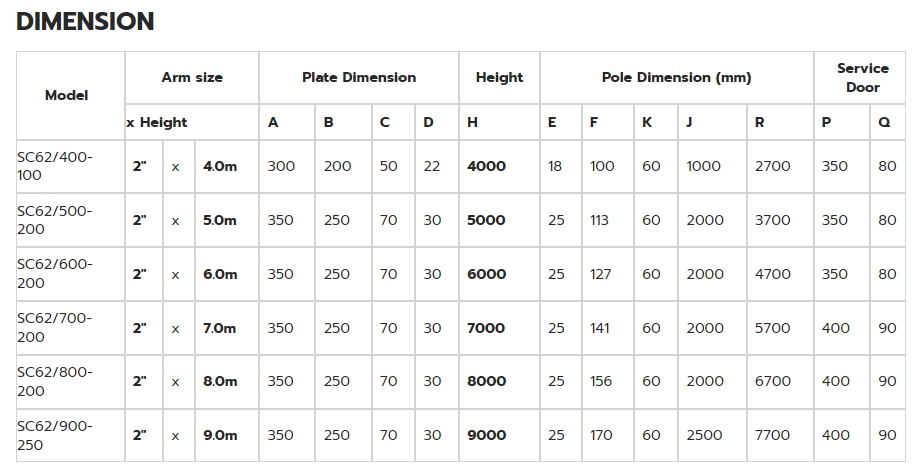Click the Model column header
The width and height of the screenshot is (924, 471).
67,95
